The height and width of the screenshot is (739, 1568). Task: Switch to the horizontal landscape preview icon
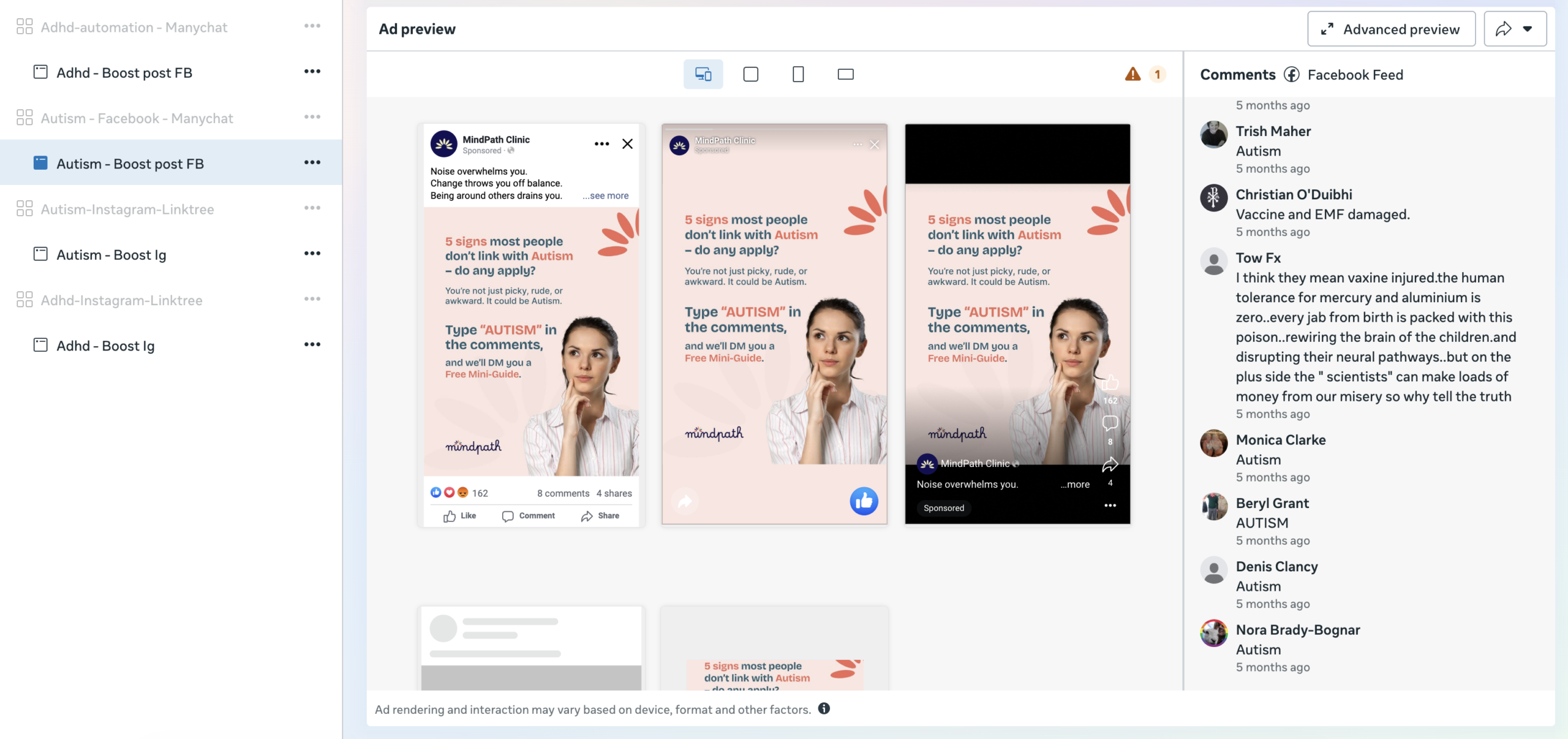click(845, 74)
